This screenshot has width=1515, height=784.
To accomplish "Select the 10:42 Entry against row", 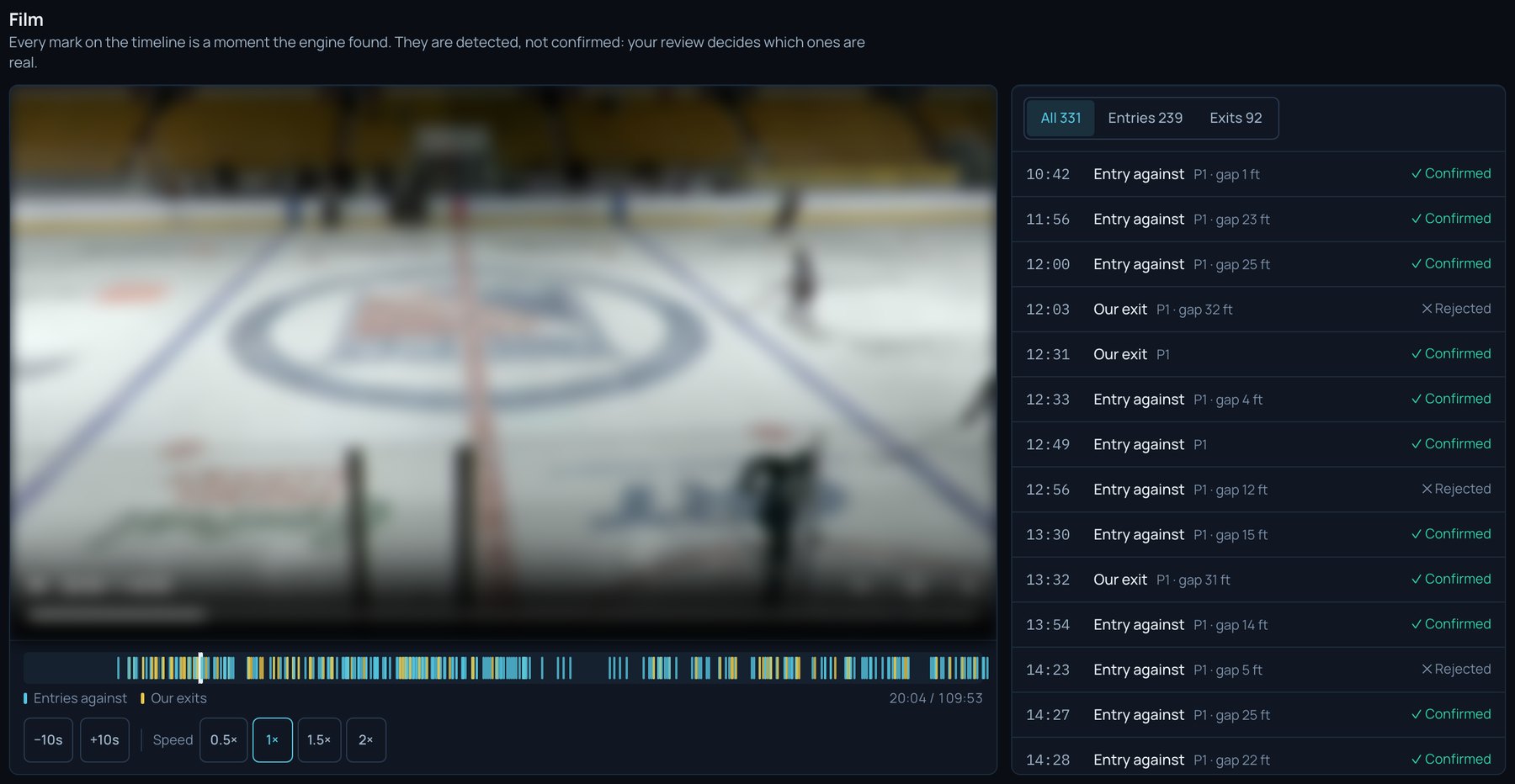I will tap(1258, 174).
